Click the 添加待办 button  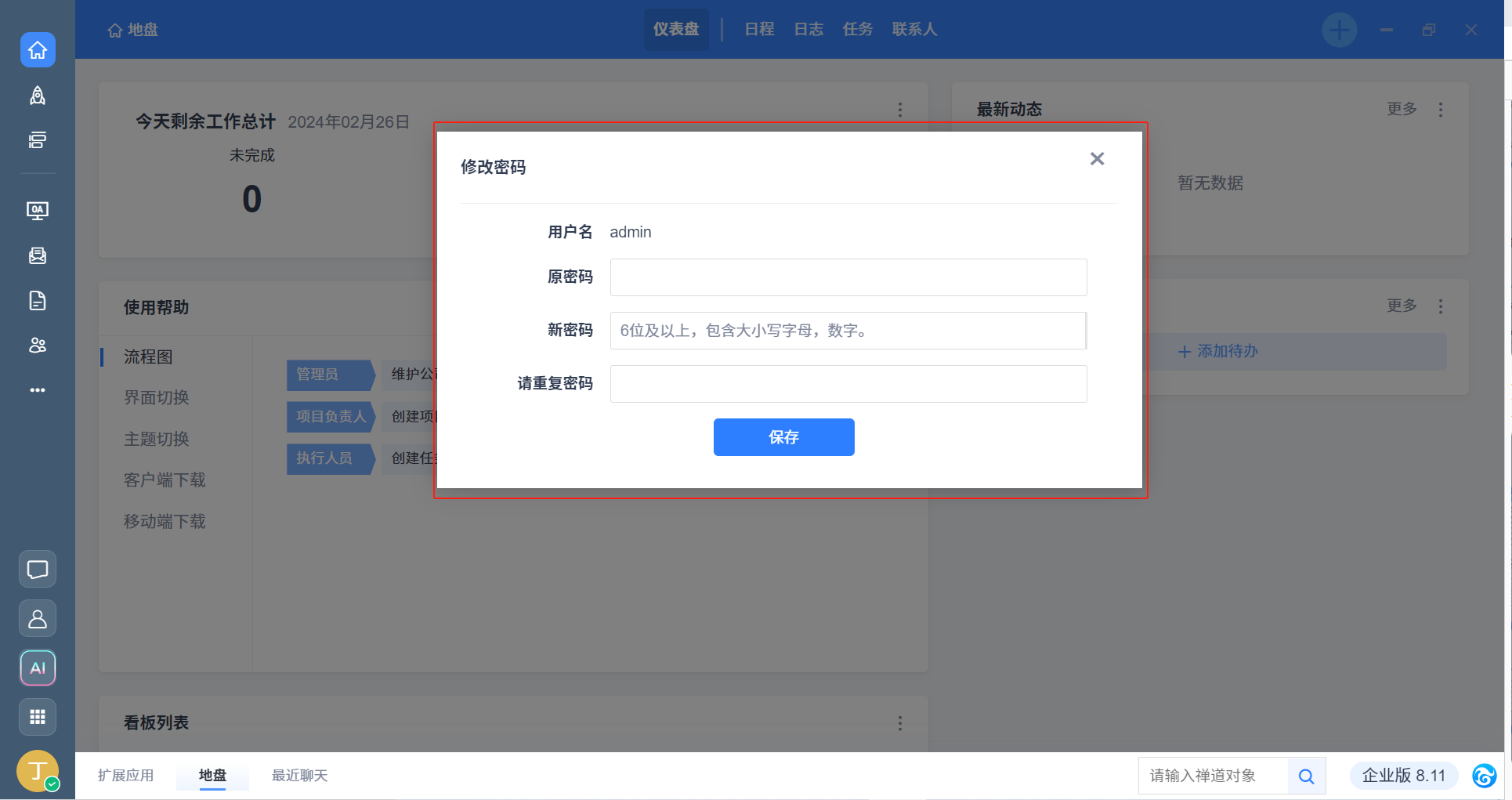[1218, 352]
